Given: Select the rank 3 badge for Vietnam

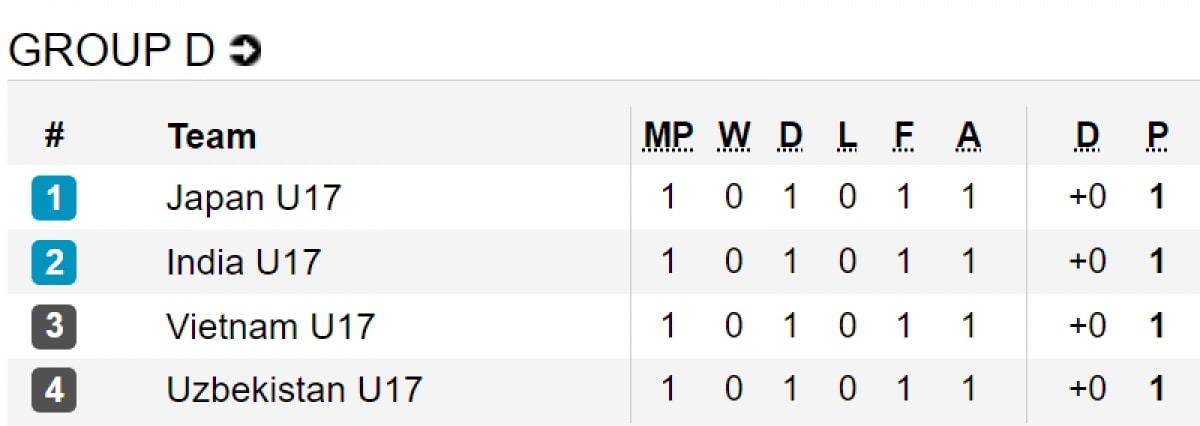Looking at the screenshot, I should pos(54,326).
